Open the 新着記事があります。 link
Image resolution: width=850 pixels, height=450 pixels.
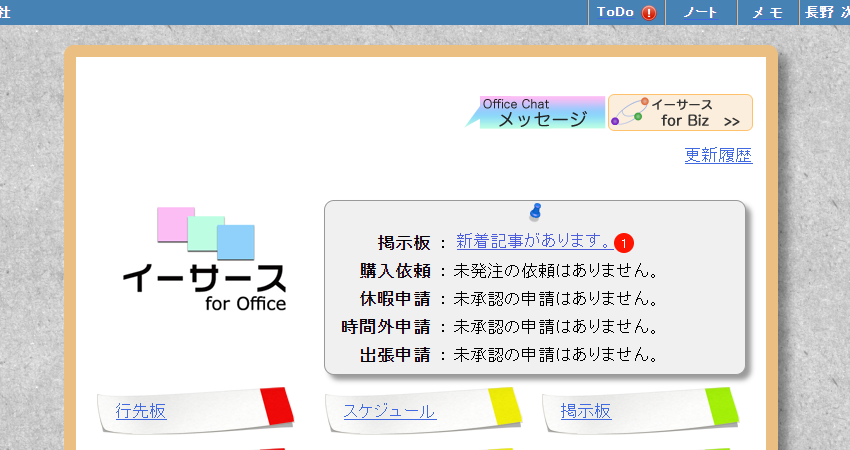coord(535,241)
